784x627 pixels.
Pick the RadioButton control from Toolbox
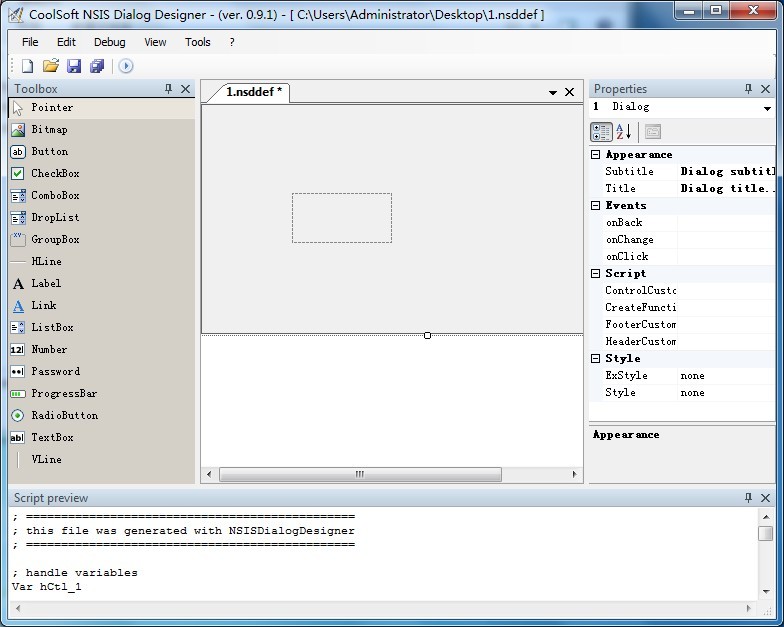click(x=64, y=416)
